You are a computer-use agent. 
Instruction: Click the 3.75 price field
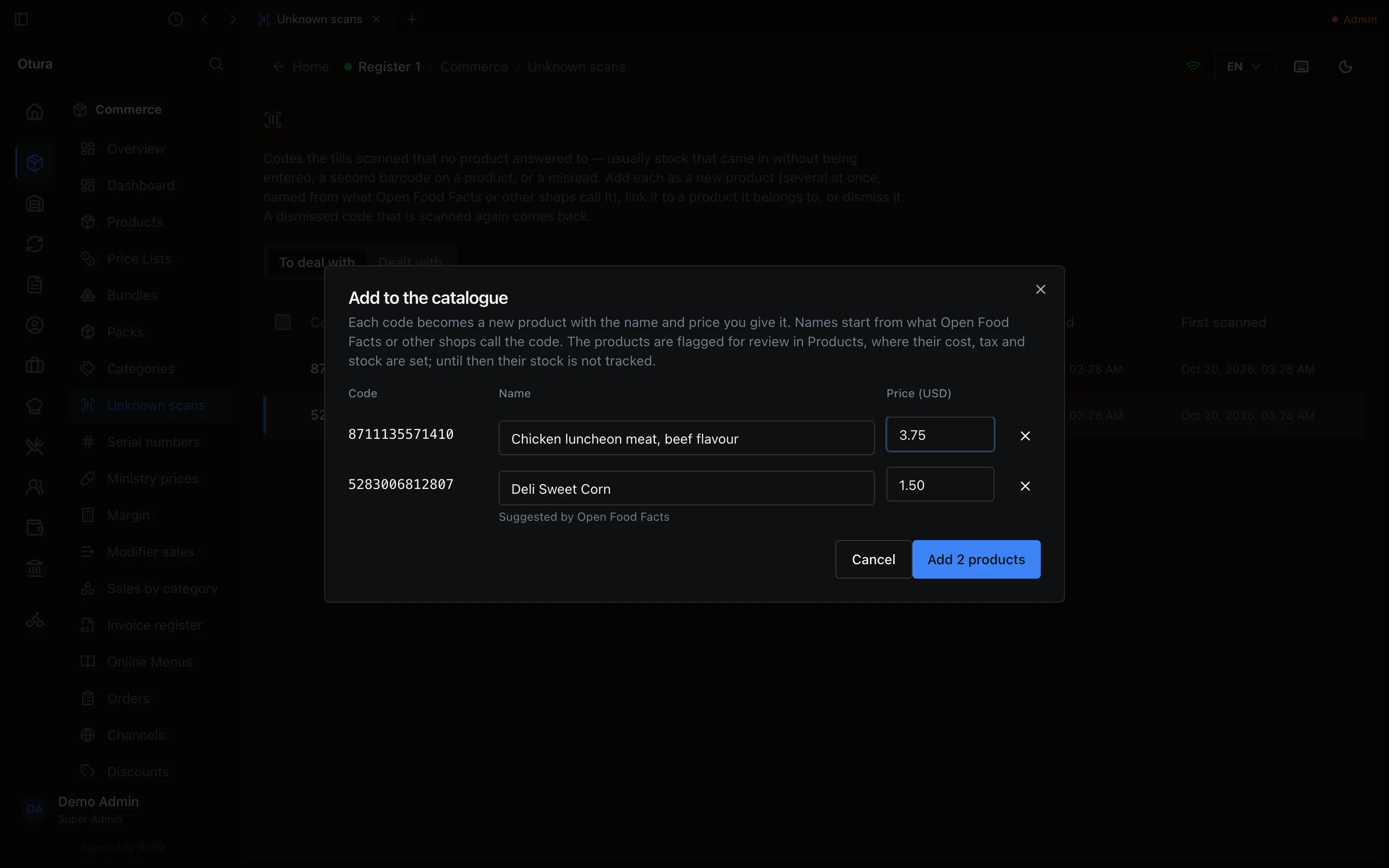click(x=940, y=434)
